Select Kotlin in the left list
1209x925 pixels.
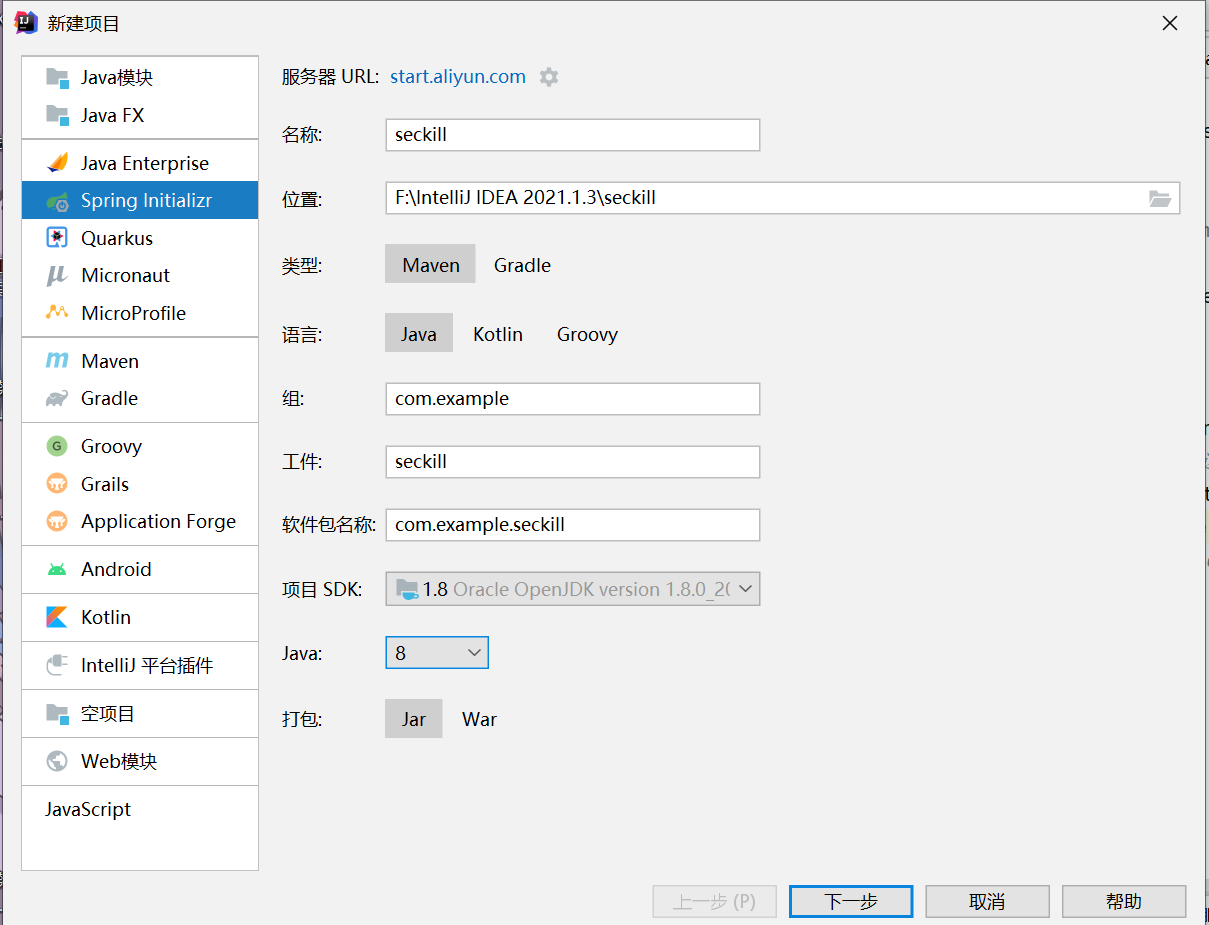pyautogui.click(x=140, y=617)
